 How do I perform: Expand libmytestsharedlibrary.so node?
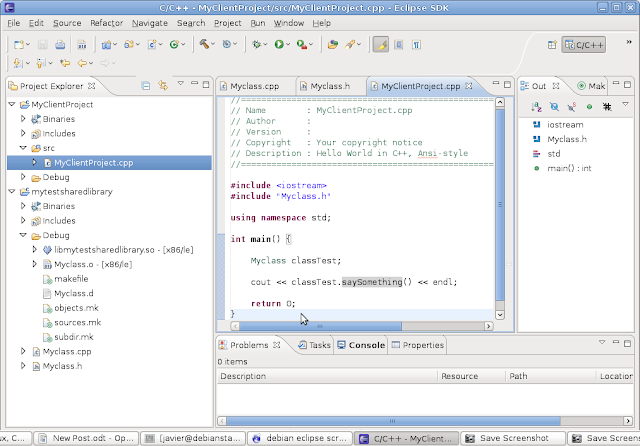(35, 249)
